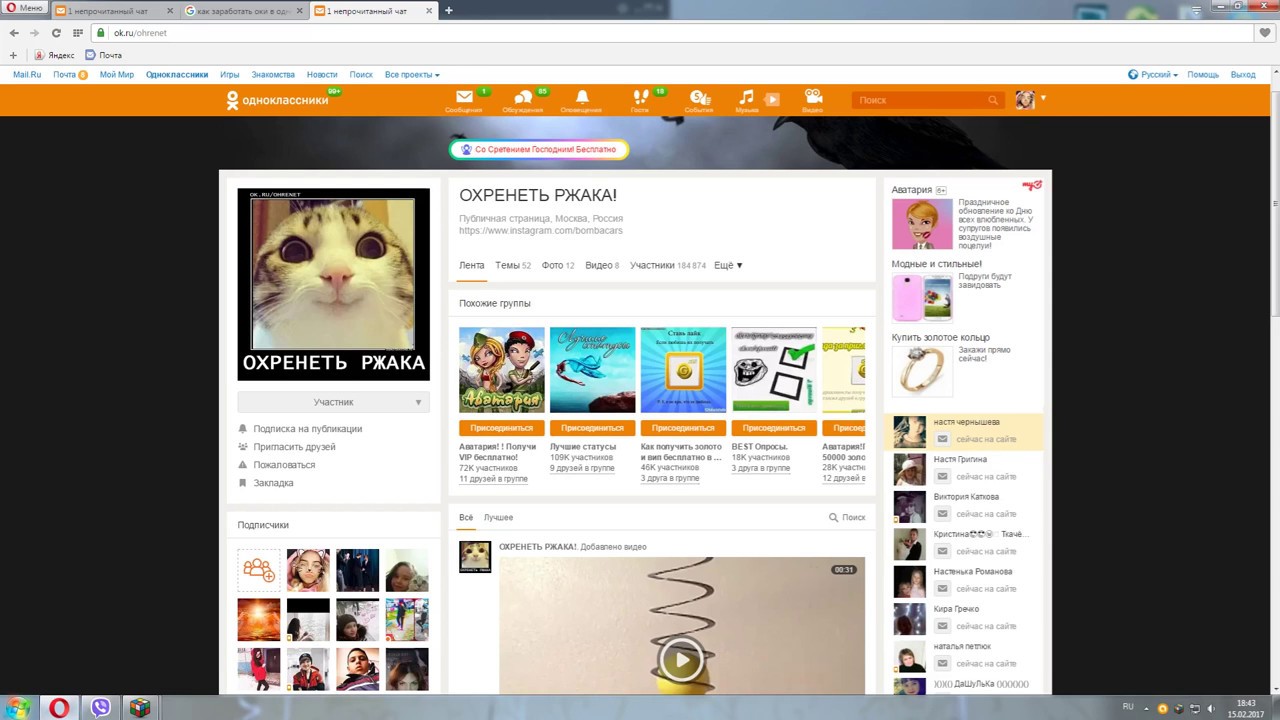Open the Opera Меню button
The width and height of the screenshot is (1280, 720).
(25, 8)
